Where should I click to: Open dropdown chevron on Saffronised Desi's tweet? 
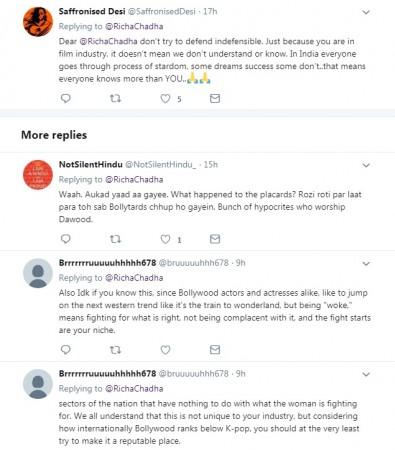tap(366, 12)
